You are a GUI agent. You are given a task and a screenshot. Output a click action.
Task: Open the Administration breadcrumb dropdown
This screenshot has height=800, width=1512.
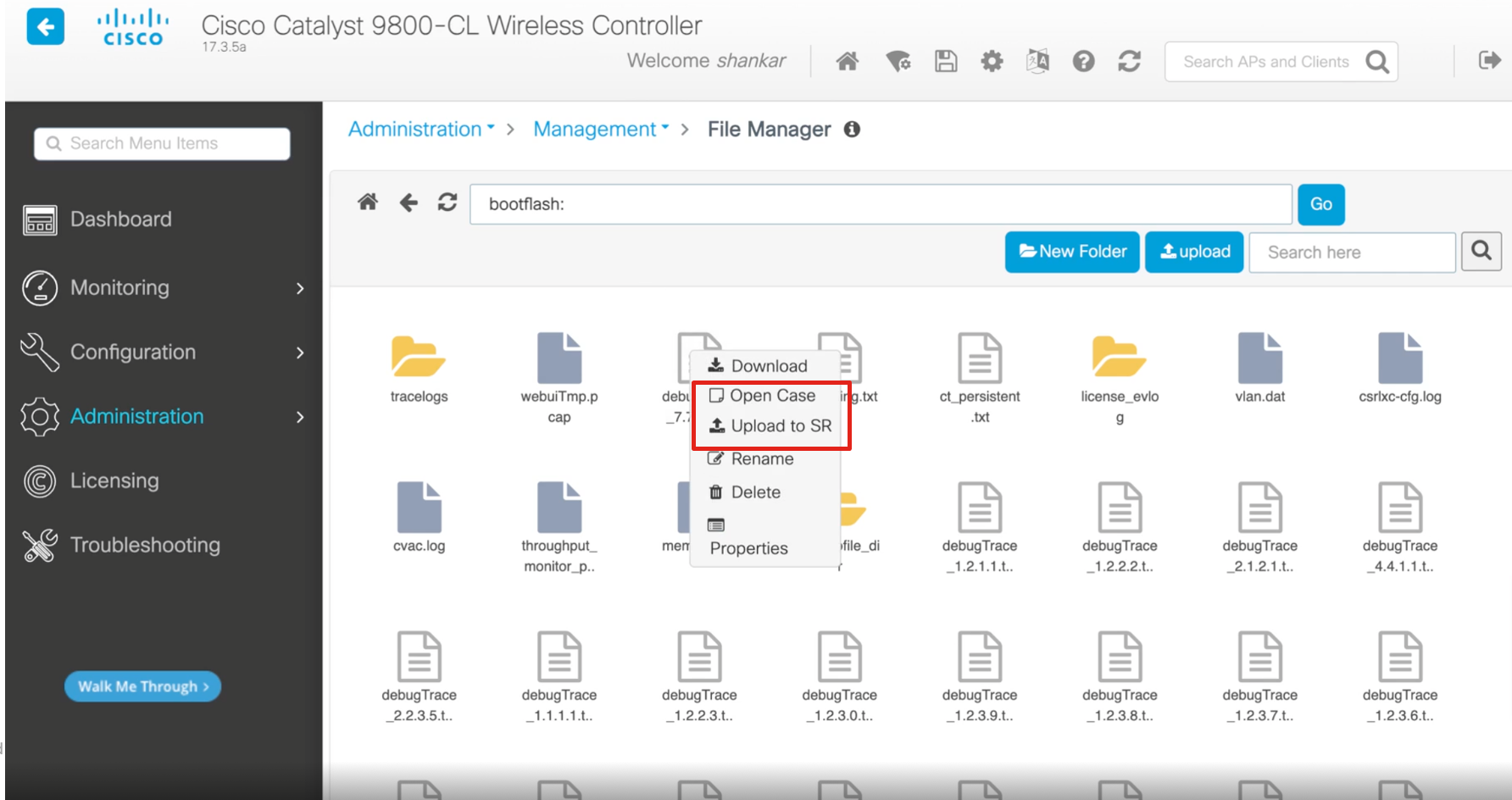pyautogui.click(x=421, y=129)
